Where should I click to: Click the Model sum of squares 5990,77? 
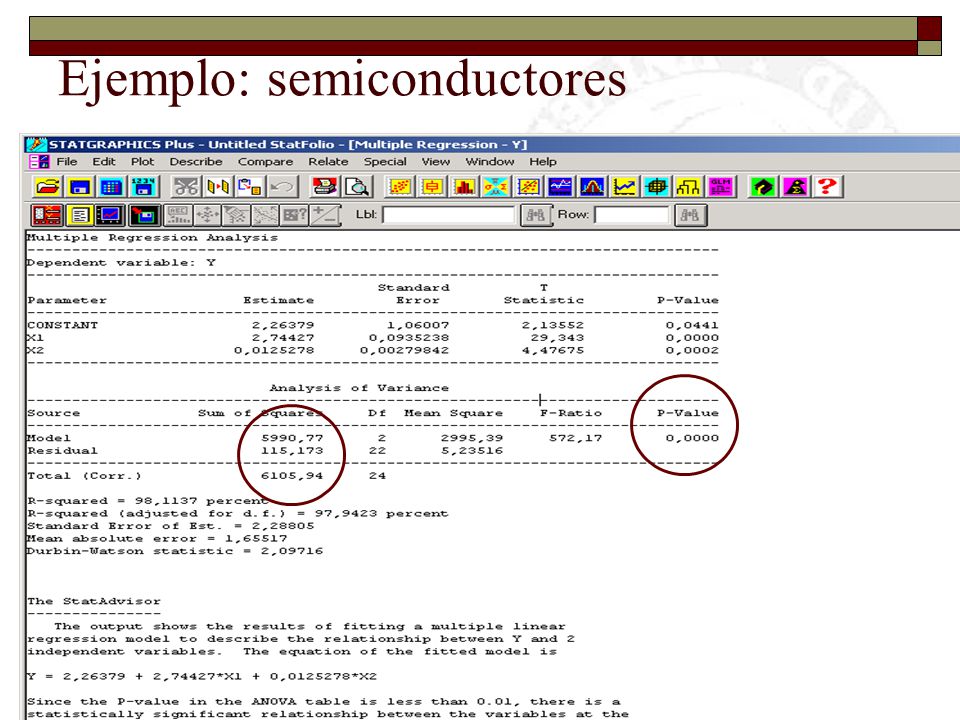[x=292, y=438]
